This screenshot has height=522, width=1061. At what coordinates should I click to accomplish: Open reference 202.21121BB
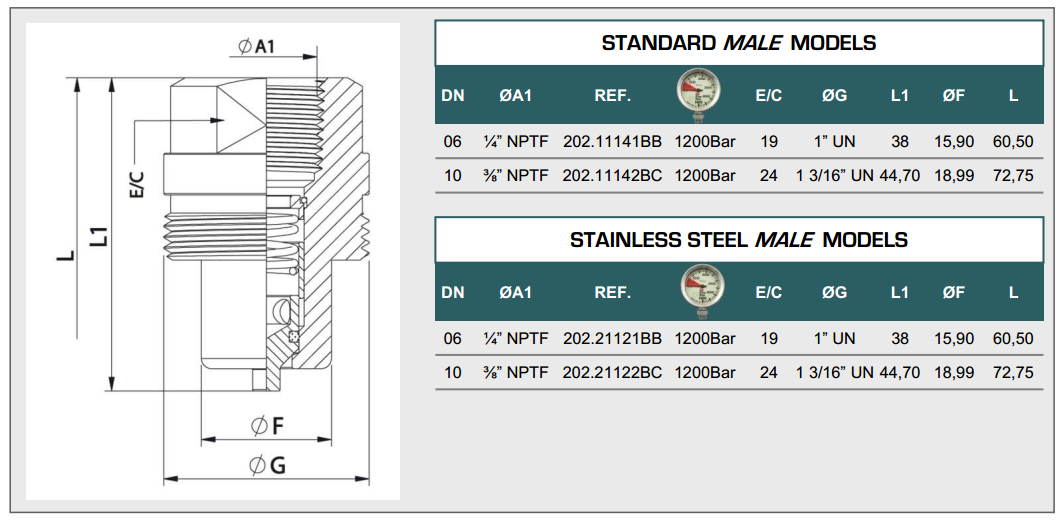(612, 339)
